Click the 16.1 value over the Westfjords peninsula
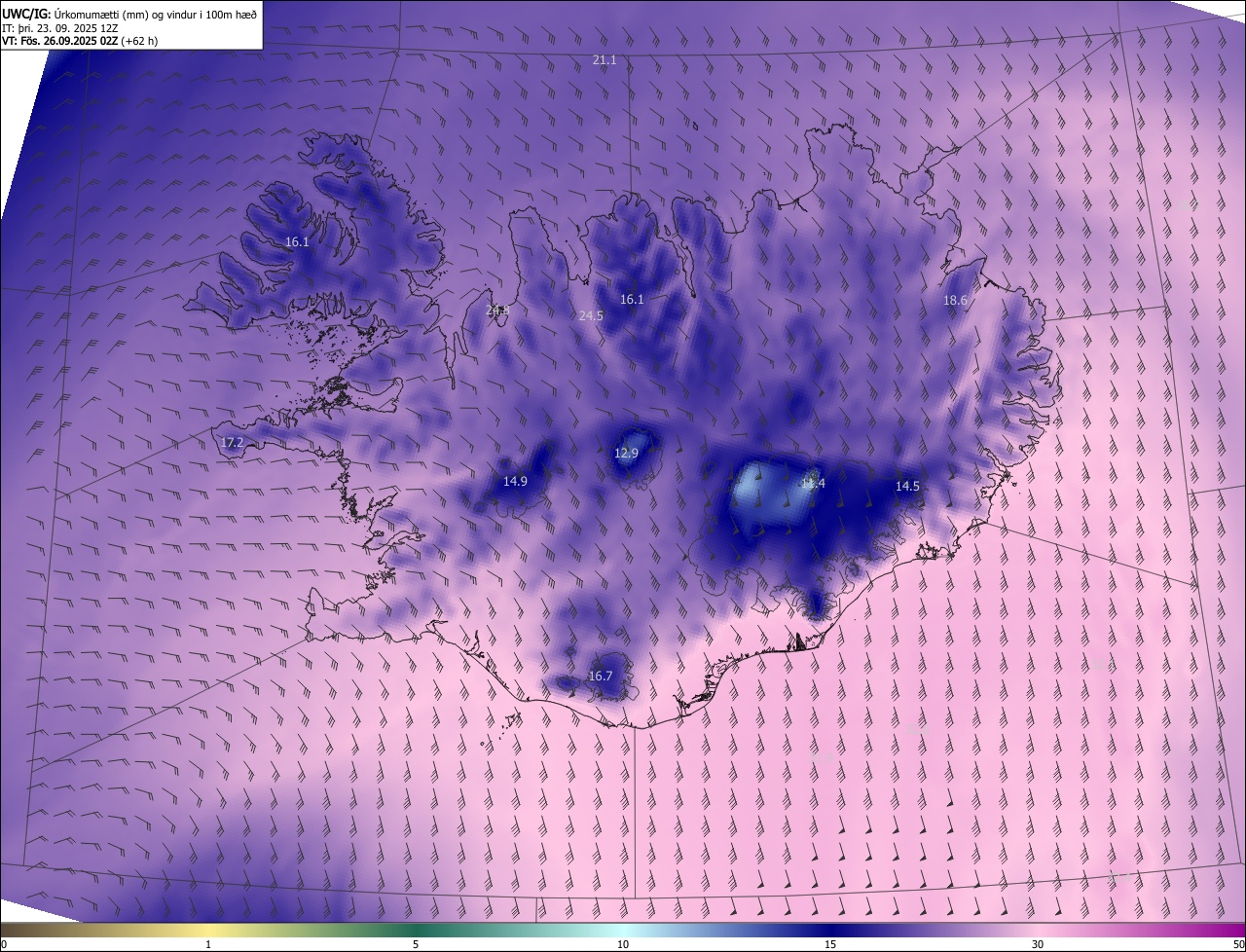Viewport: 1246px width, 952px height. (297, 242)
